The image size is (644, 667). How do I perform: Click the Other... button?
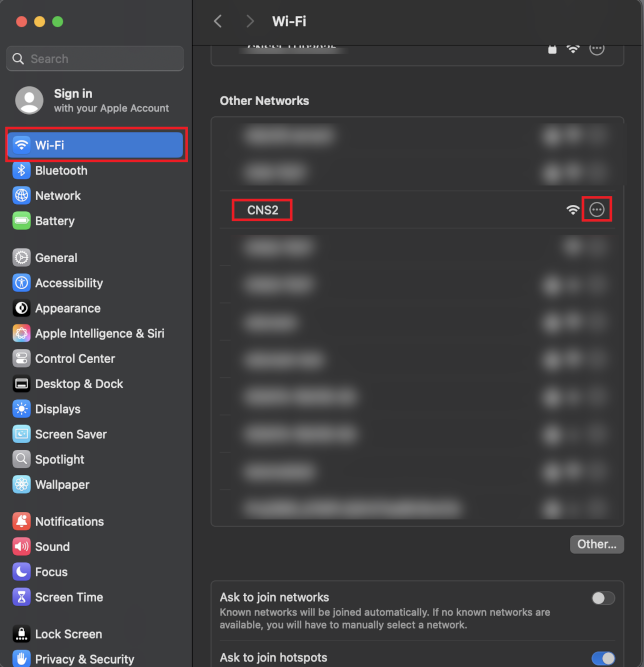pyautogui.click(x=597, y=544)
